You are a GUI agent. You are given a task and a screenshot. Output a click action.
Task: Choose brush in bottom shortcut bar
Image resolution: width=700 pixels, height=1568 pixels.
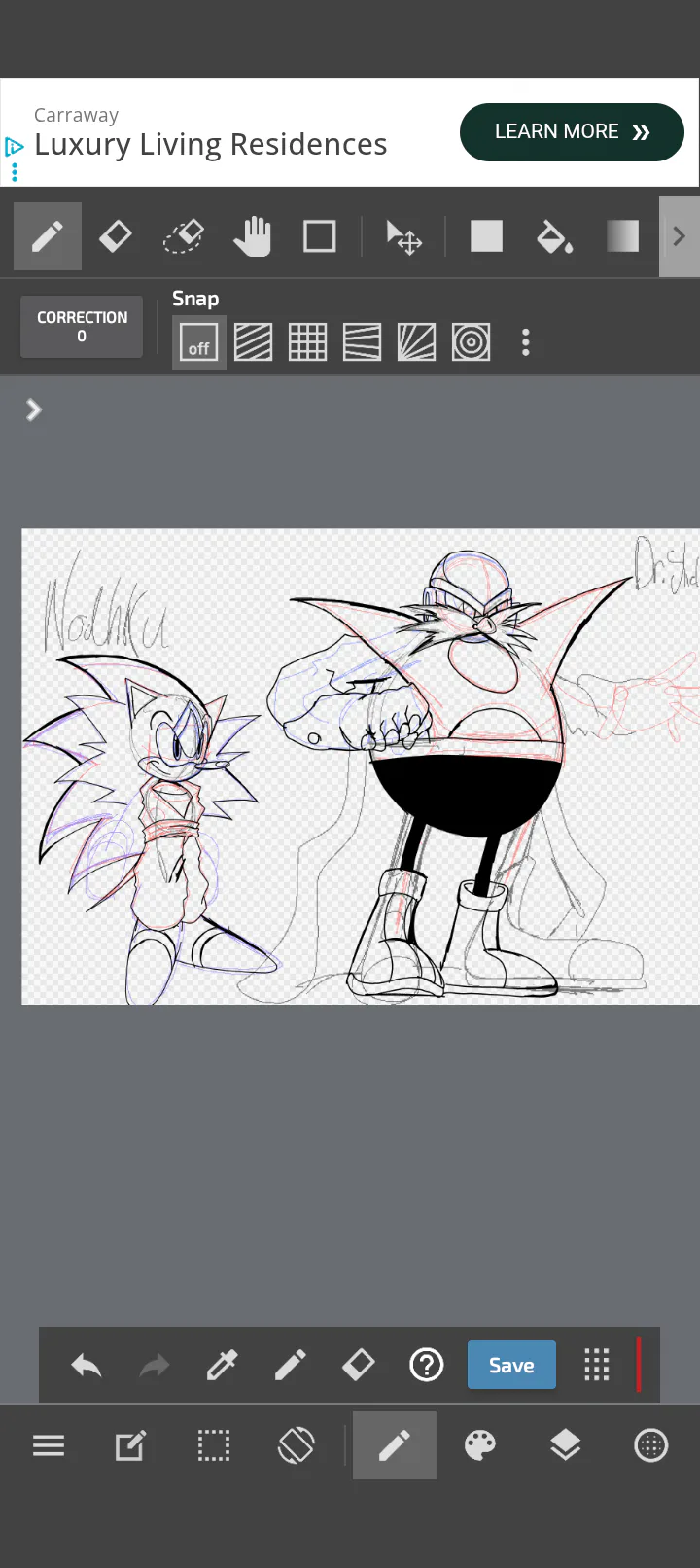tap(290, 1366)
